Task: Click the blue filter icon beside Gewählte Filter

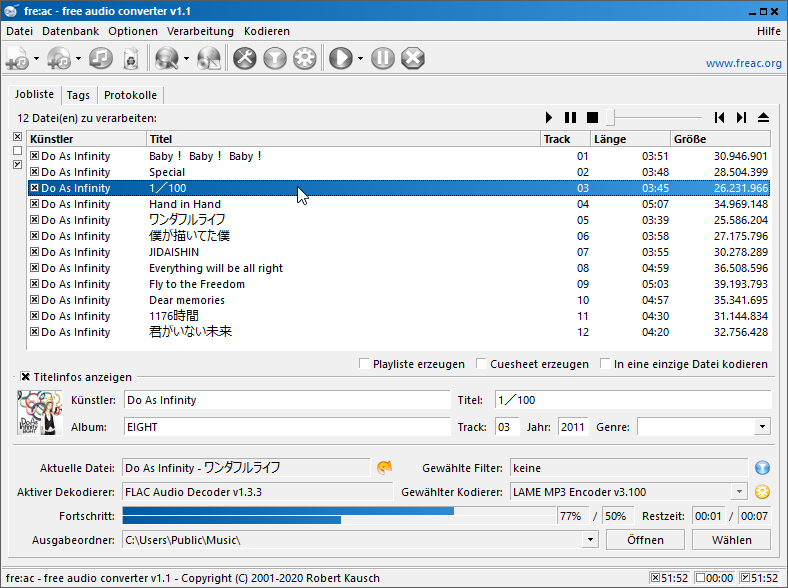Action: point(762,467)
